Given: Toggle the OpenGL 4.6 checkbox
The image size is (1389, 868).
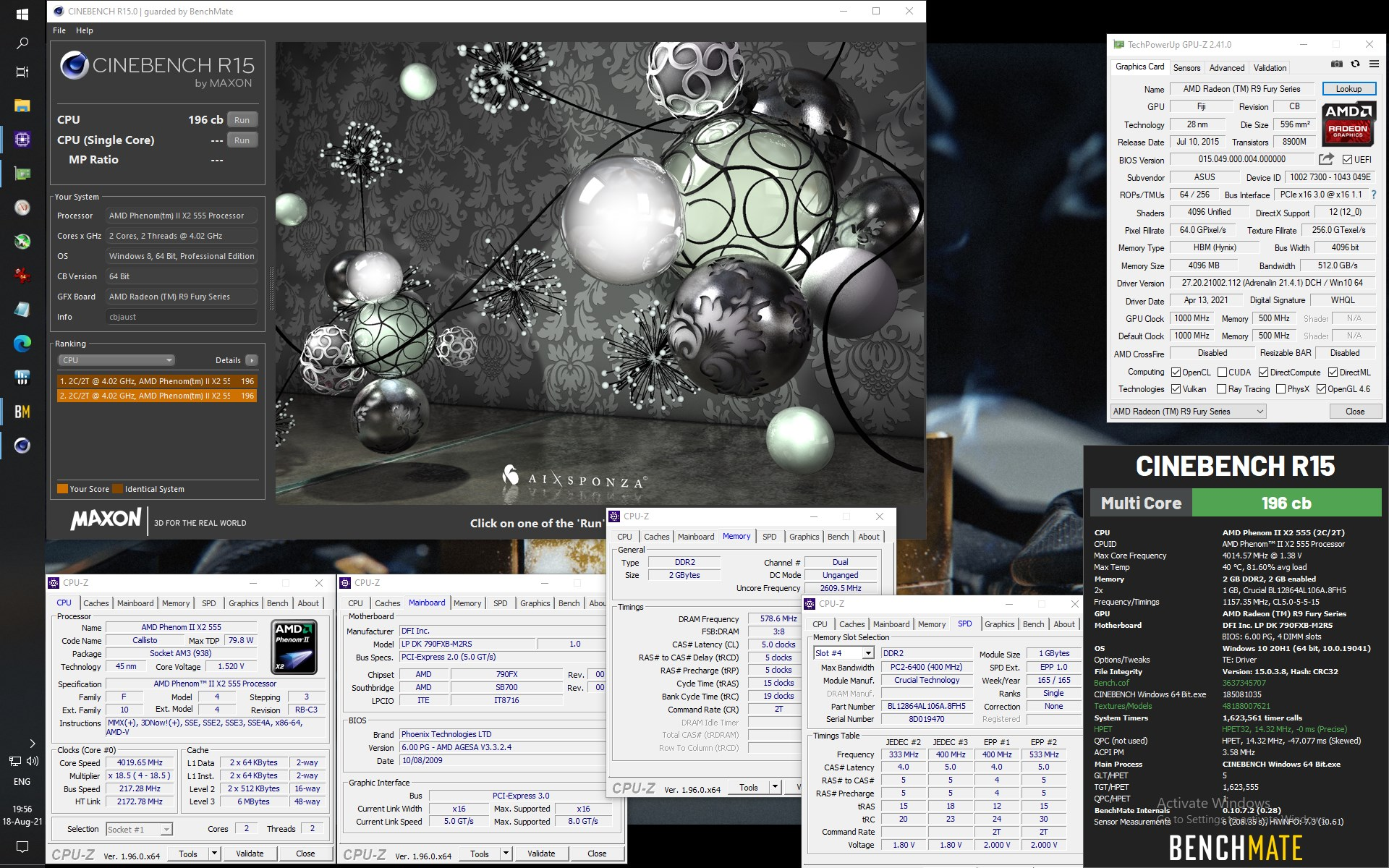Looking at the screenshot, I should [x=1321, y=389].
